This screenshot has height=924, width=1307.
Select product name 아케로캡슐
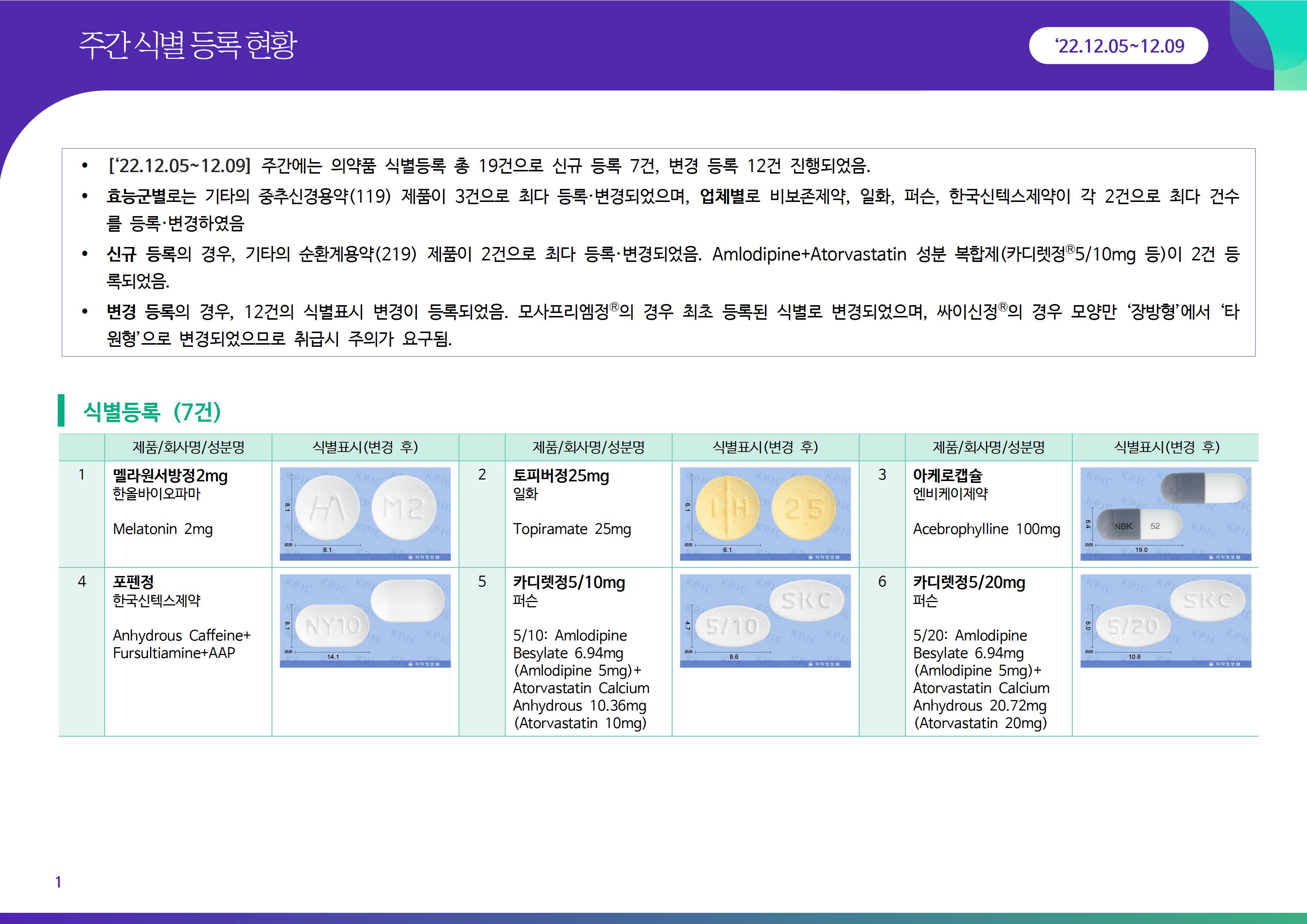(947, 475)
